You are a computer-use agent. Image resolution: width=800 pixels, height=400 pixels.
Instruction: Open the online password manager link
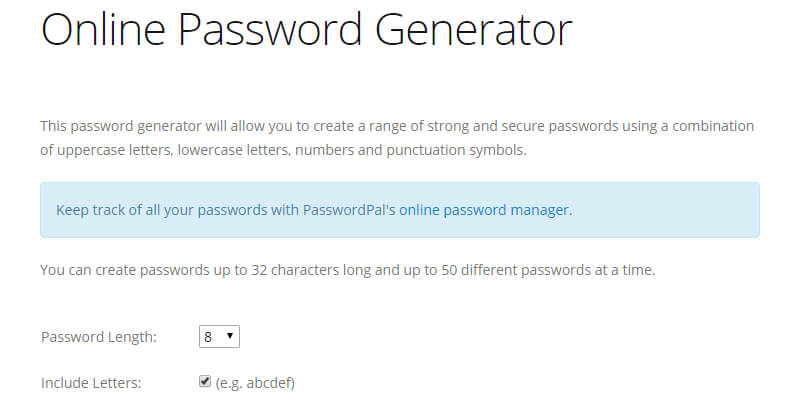point(485,210)
